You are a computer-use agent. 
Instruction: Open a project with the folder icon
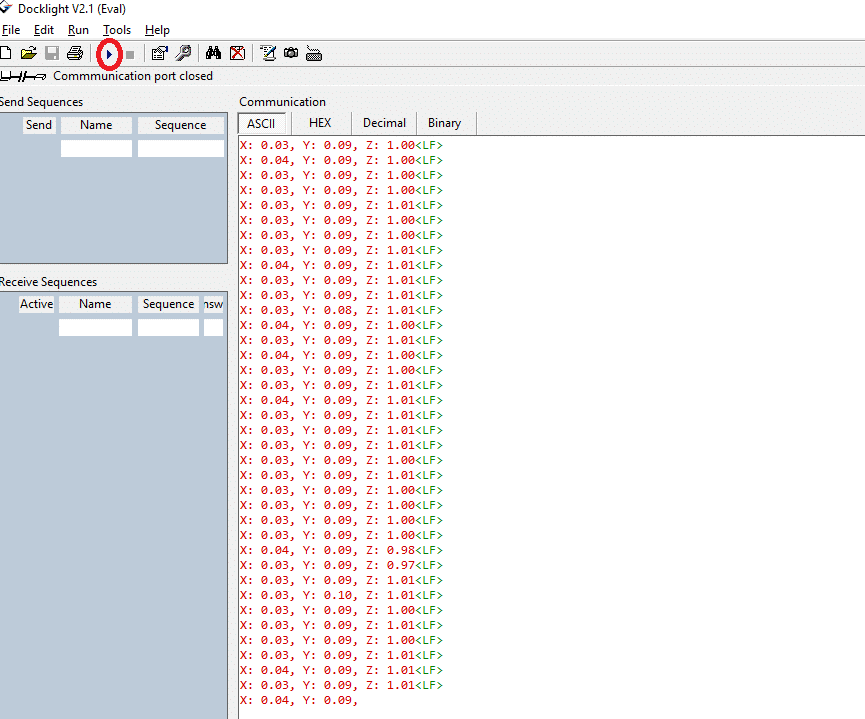coord(29,53)
